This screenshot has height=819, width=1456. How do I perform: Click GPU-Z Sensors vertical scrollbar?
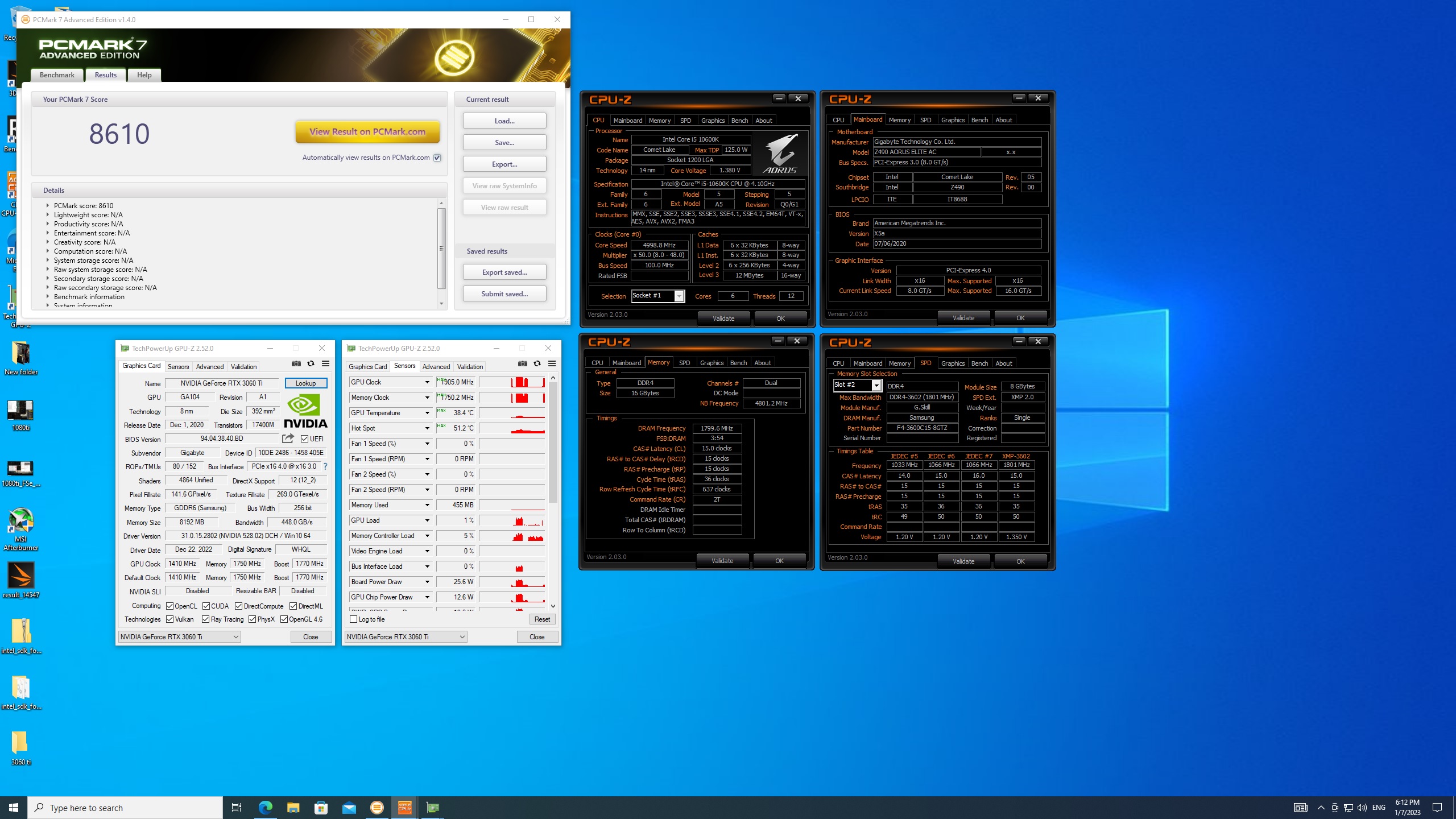click(x=553, y=444)
